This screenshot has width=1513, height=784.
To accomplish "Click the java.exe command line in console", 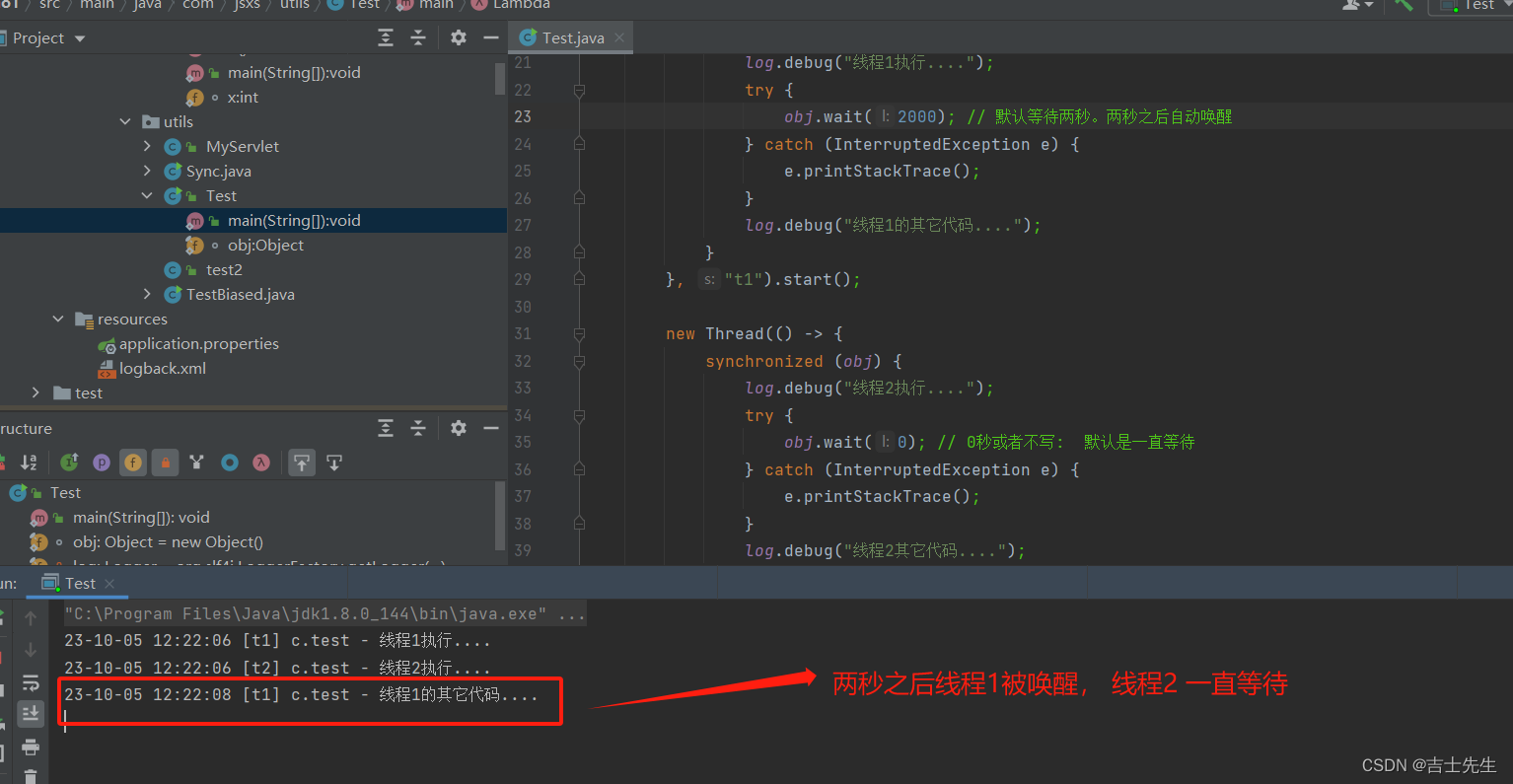I will click(x=324, y=613).
